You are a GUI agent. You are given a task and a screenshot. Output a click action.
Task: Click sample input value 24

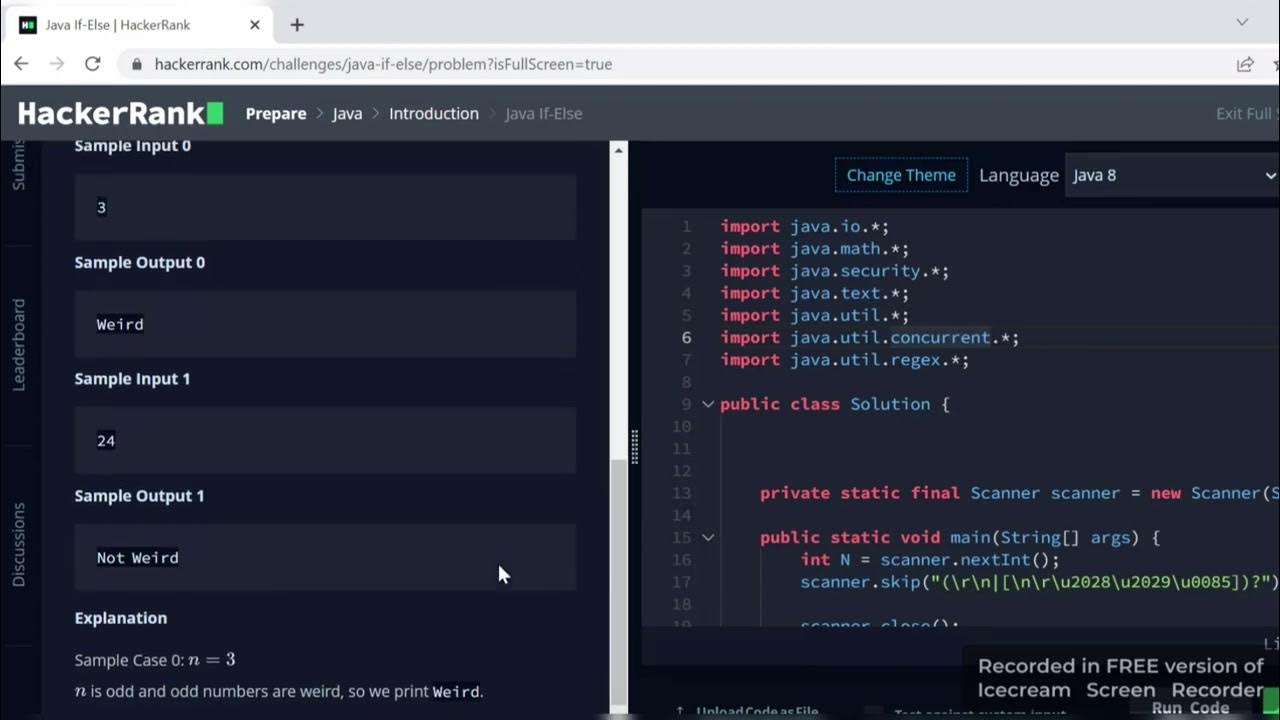[x=106, y=441]
